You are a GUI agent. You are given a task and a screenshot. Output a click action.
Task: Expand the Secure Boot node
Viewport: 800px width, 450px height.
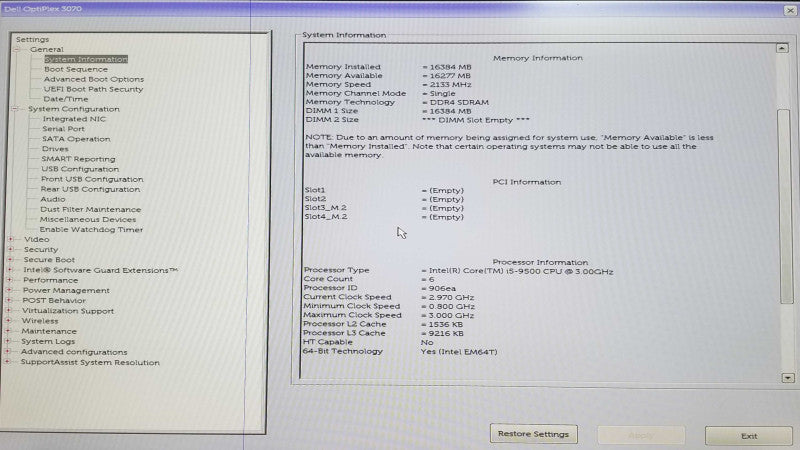10,259
